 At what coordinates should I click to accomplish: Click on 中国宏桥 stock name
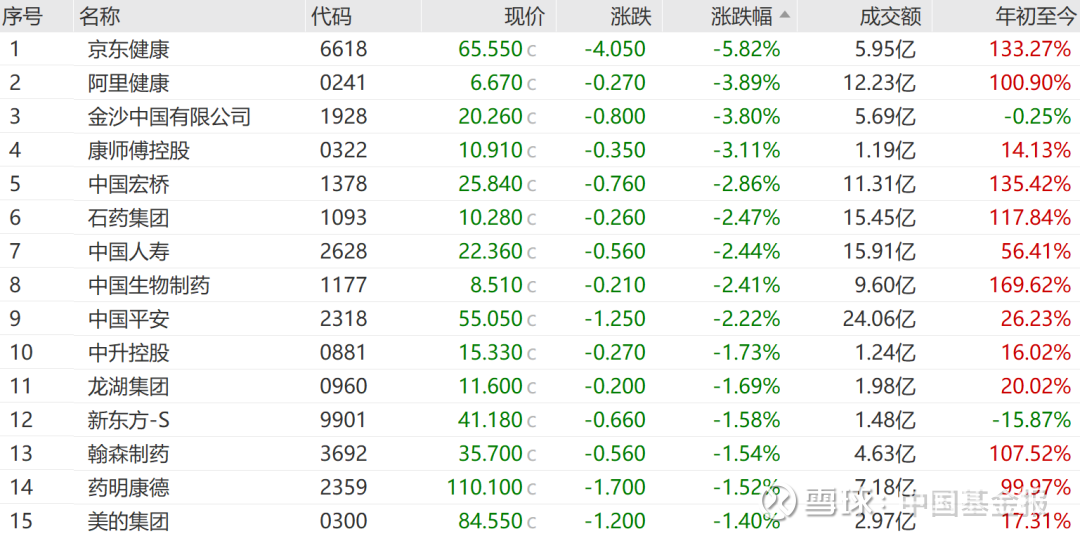(128, 184)
